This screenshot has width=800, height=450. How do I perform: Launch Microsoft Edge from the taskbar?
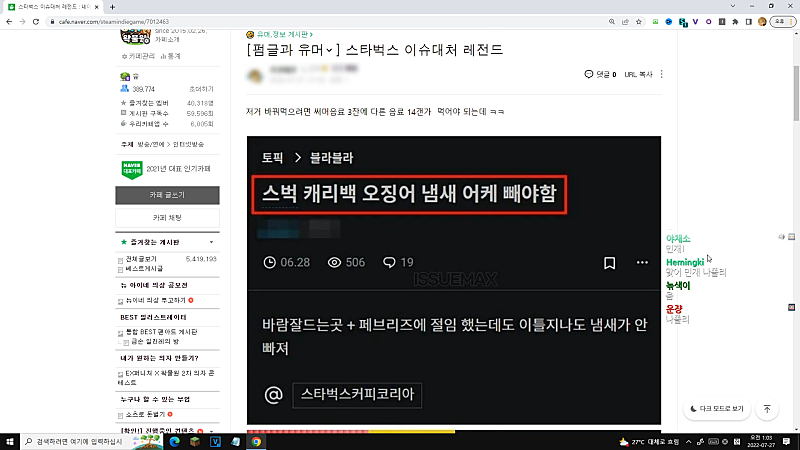pyautogui.click(x=174, y=442)
